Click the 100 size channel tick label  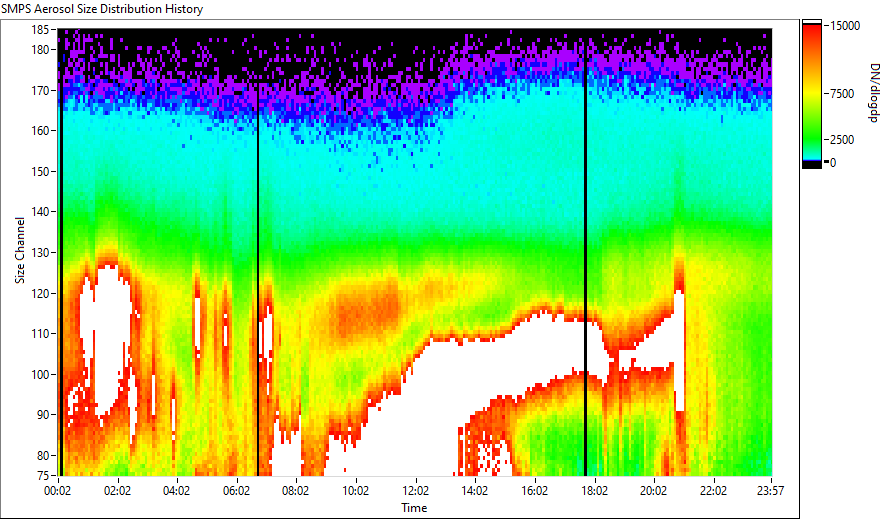coord(39,374)
